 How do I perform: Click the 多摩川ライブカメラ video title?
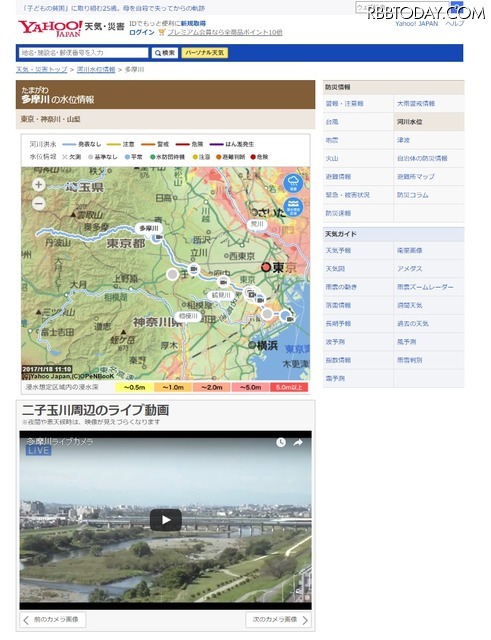coord(60,441)
